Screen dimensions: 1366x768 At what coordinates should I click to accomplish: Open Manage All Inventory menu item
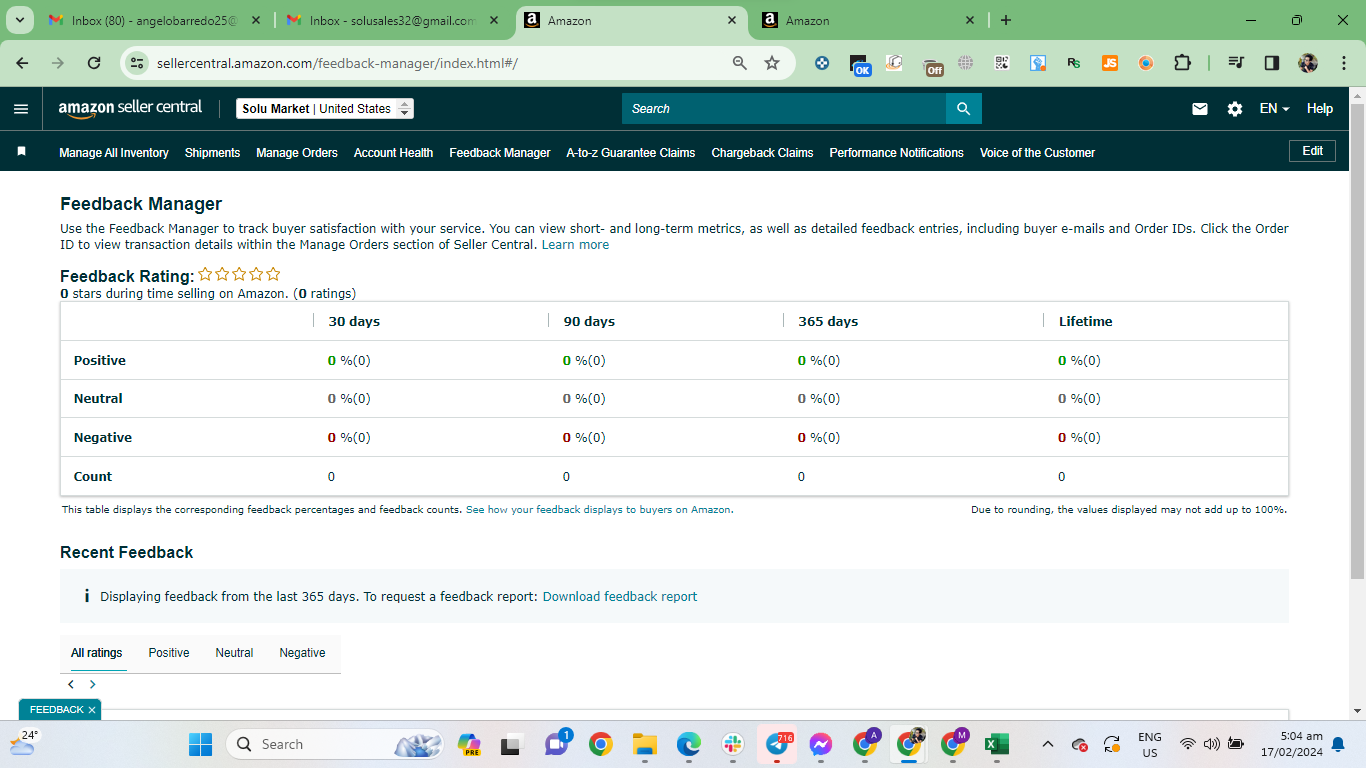pyautogui.click(x=114, y=153)
